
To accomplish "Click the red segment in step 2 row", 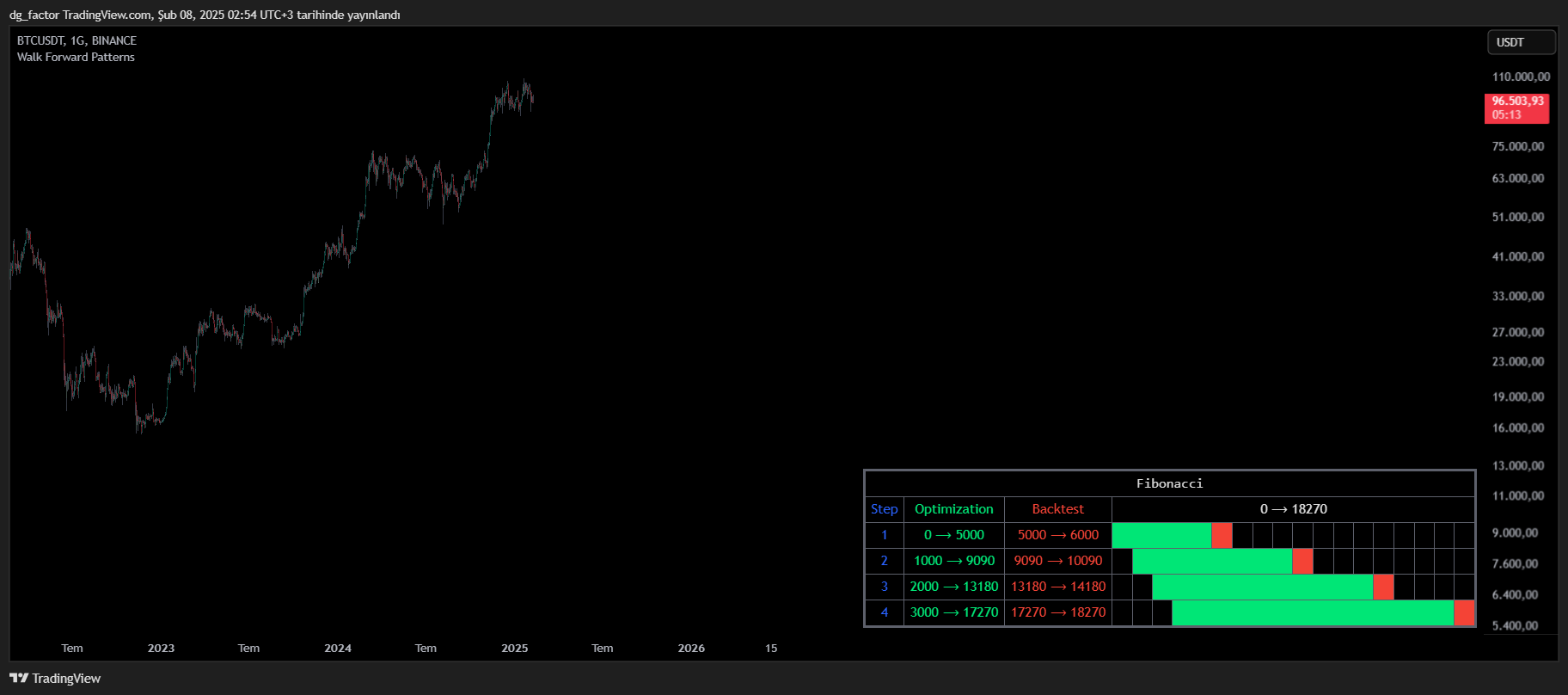I will [x=1302, y=561].
